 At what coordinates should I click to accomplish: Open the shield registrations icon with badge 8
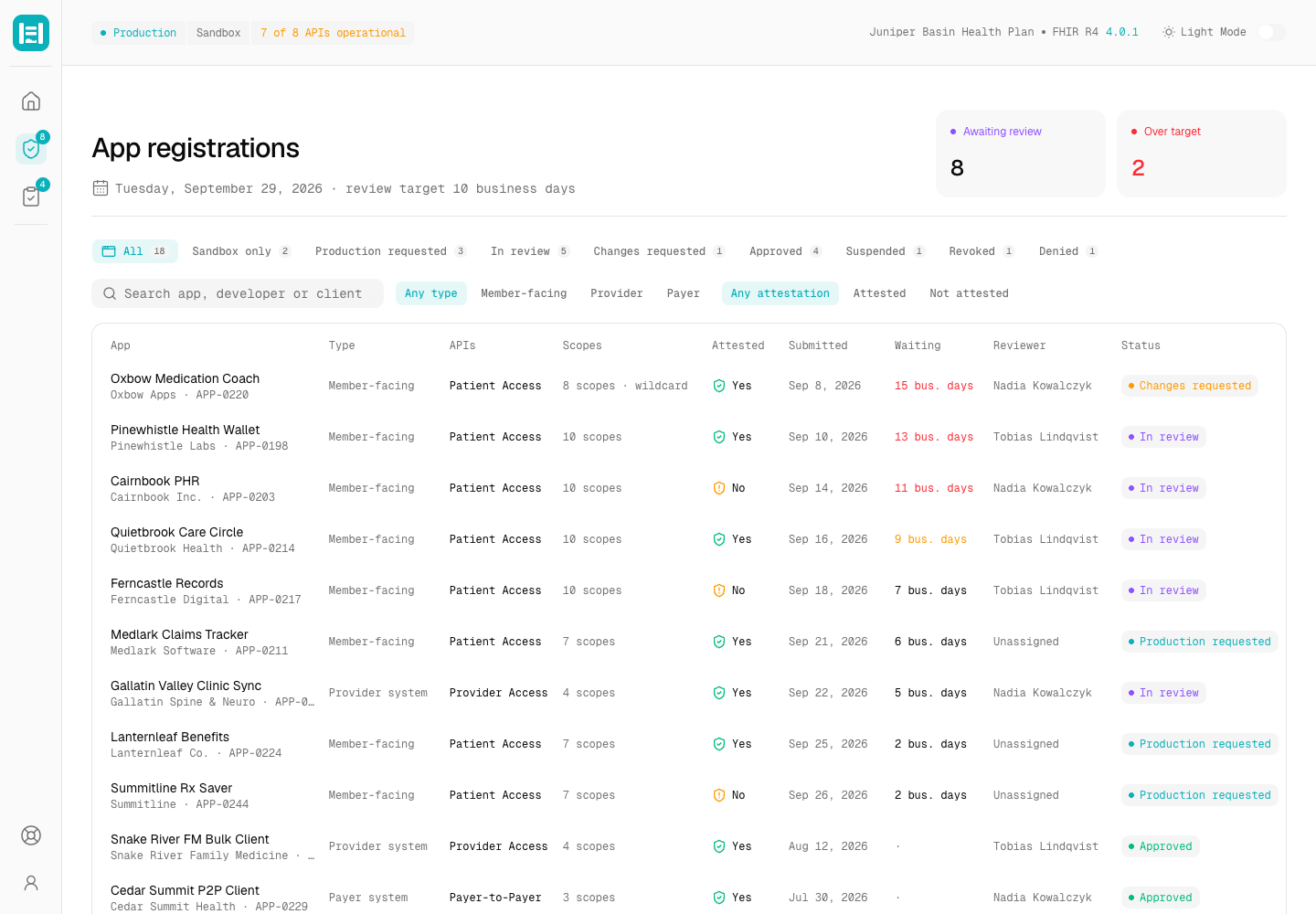[31, 148]
